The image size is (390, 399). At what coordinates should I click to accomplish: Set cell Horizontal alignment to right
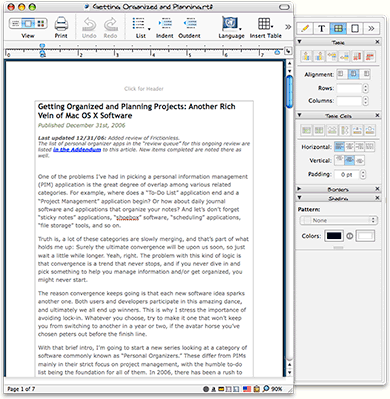tap(360, 147)
